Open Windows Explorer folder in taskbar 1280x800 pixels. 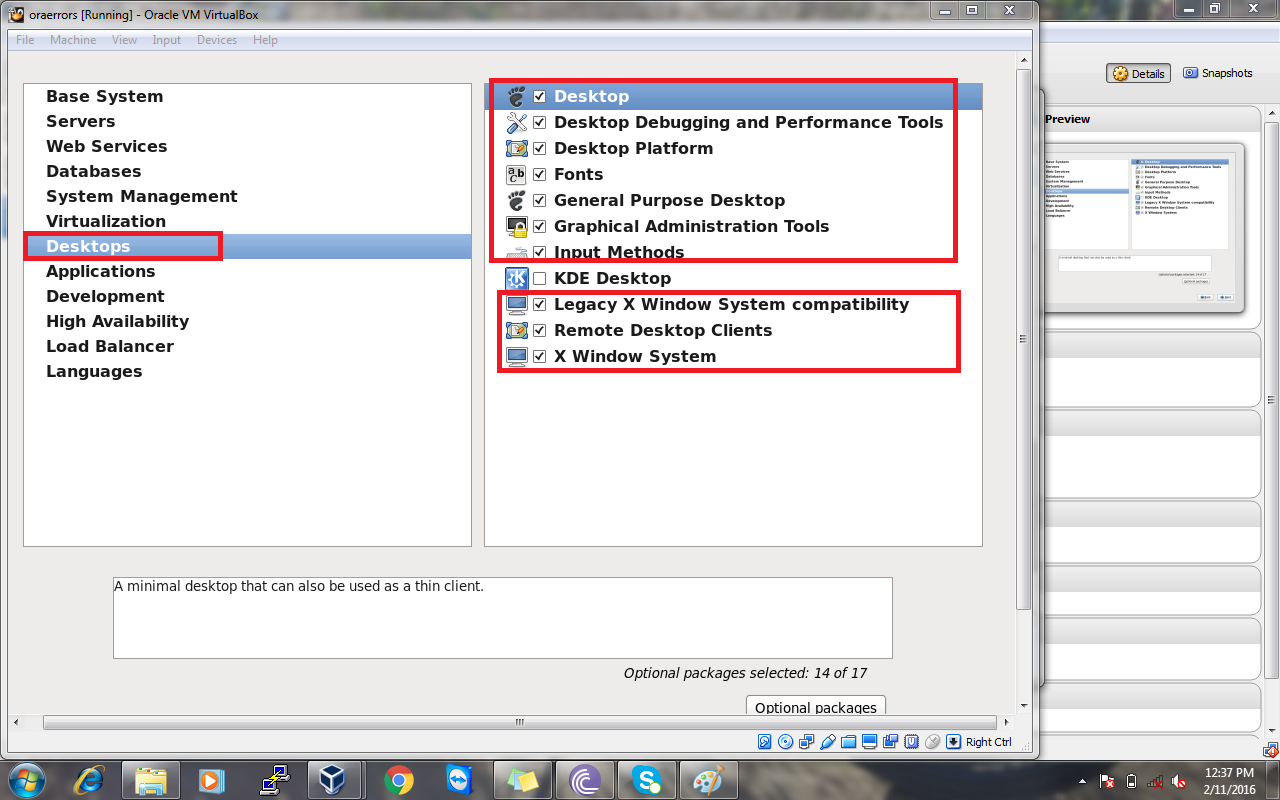tap(151, 779)
